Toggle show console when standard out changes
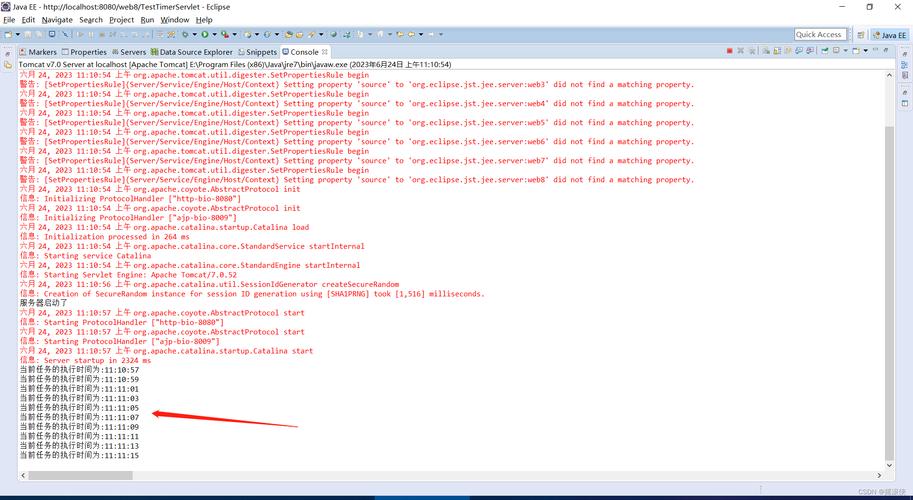913x500 pixels. [799, 51]
